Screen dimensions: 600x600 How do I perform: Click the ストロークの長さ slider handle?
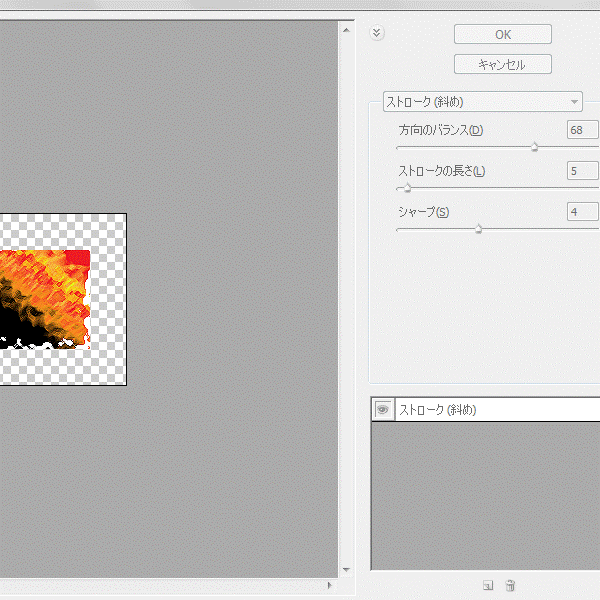coord(407,188)
